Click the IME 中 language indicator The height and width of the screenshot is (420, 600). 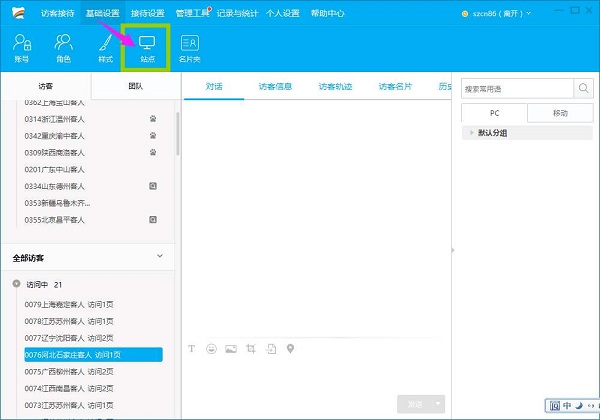tap(567, 405)
